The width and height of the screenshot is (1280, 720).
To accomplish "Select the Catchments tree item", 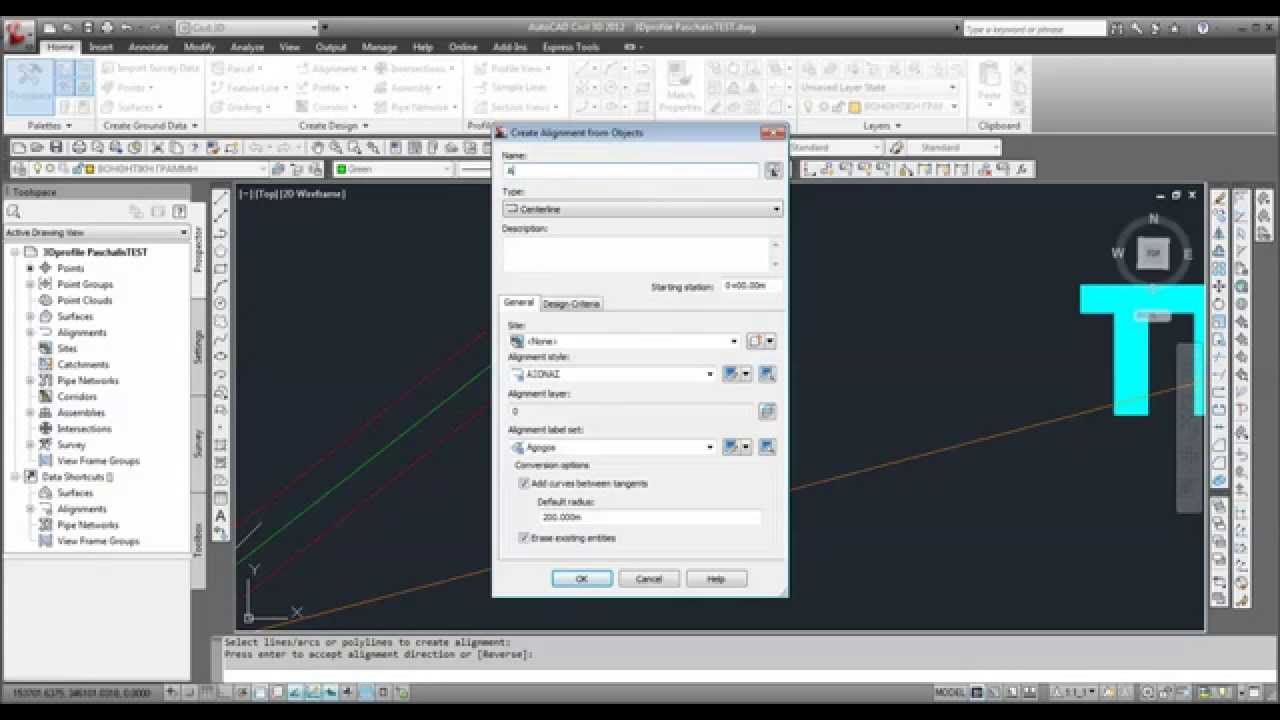I will (83, 364).
